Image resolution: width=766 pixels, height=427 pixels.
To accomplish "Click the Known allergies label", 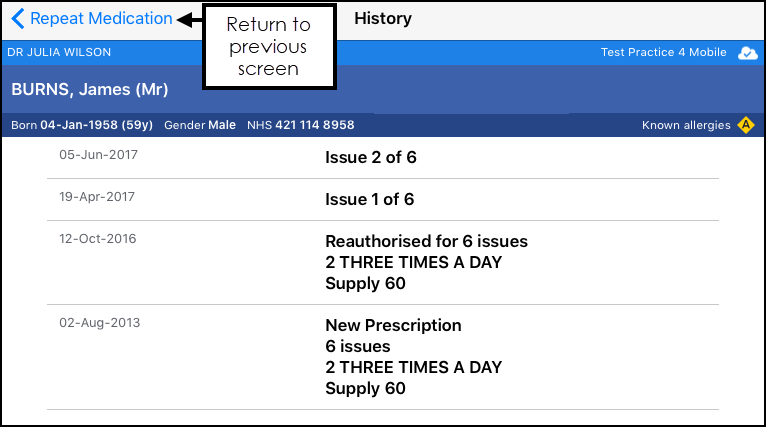I will coord(686,125).
